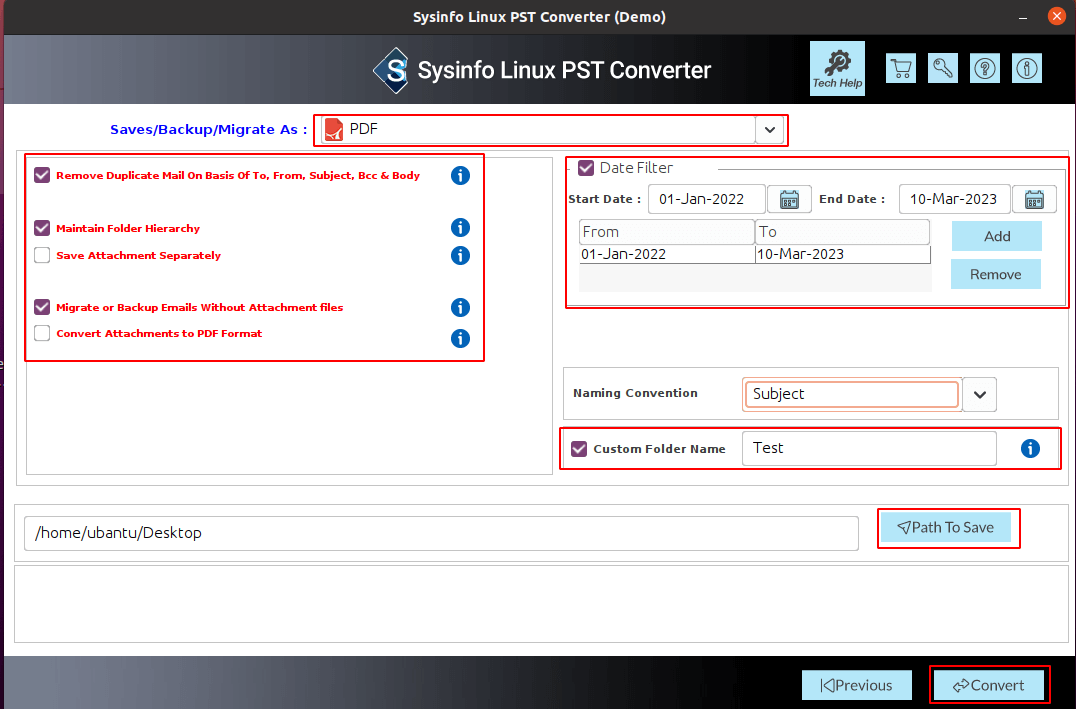Click the key activation icon
1076x709 pixels.
coord(943,68)
